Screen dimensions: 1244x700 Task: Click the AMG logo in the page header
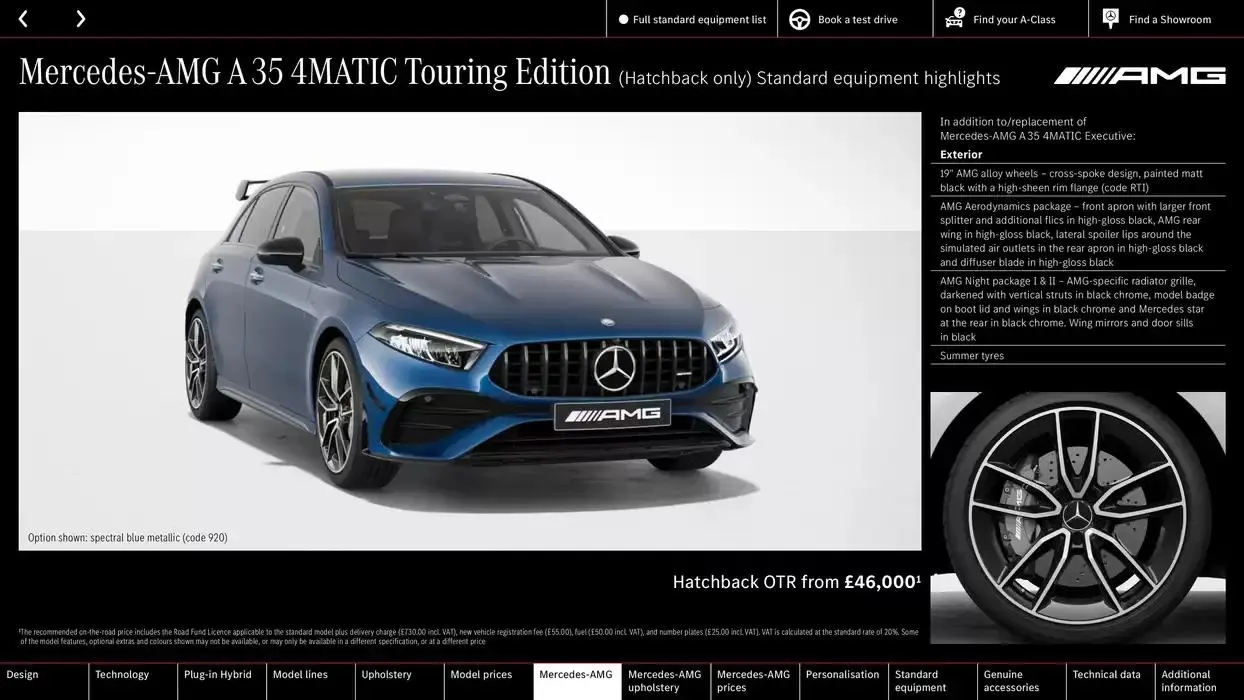click(x=1139, y=73)
